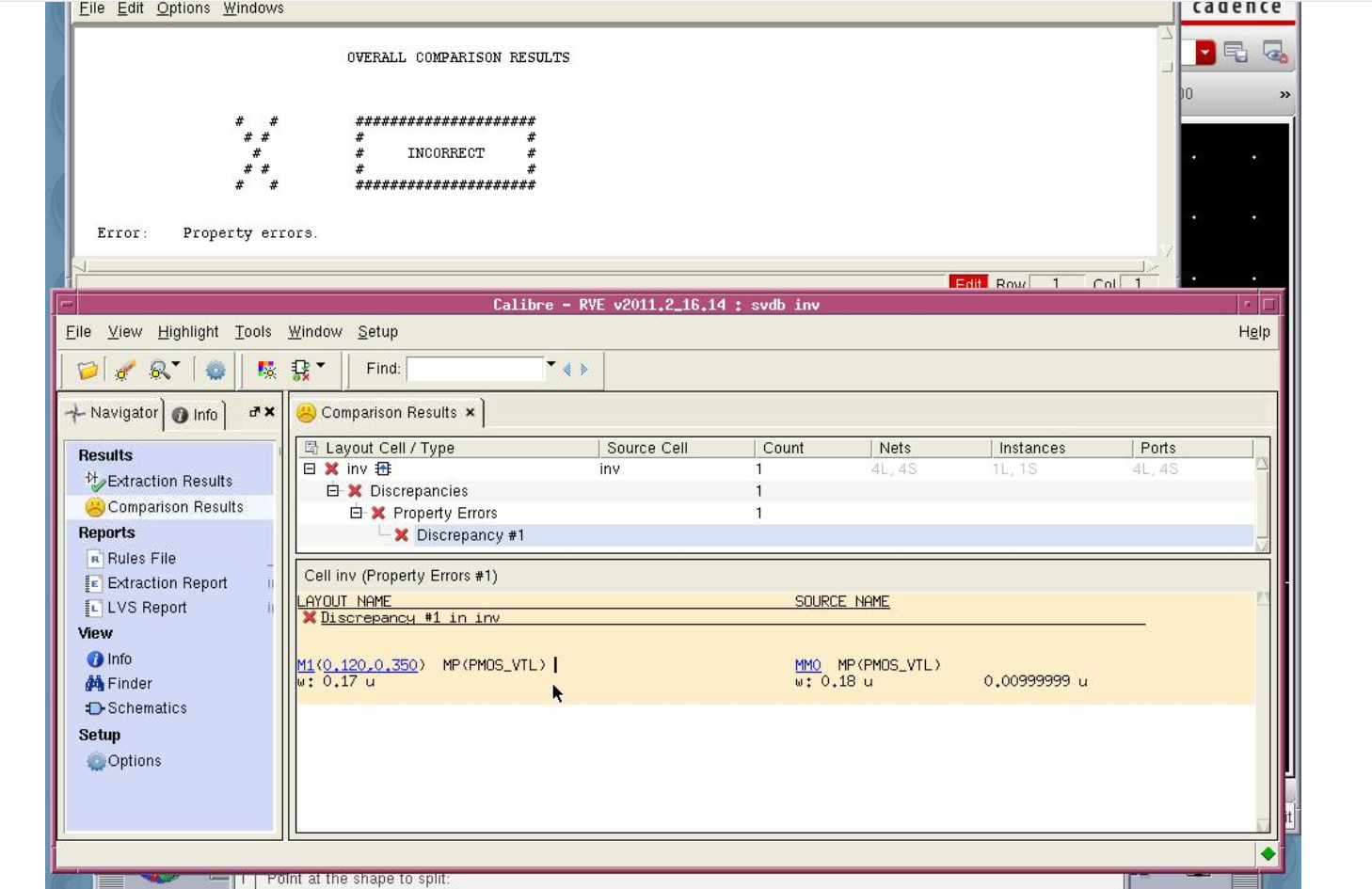Click into the Find input field
This screenshot has width=1372, height=889.
tap(475, 369)
